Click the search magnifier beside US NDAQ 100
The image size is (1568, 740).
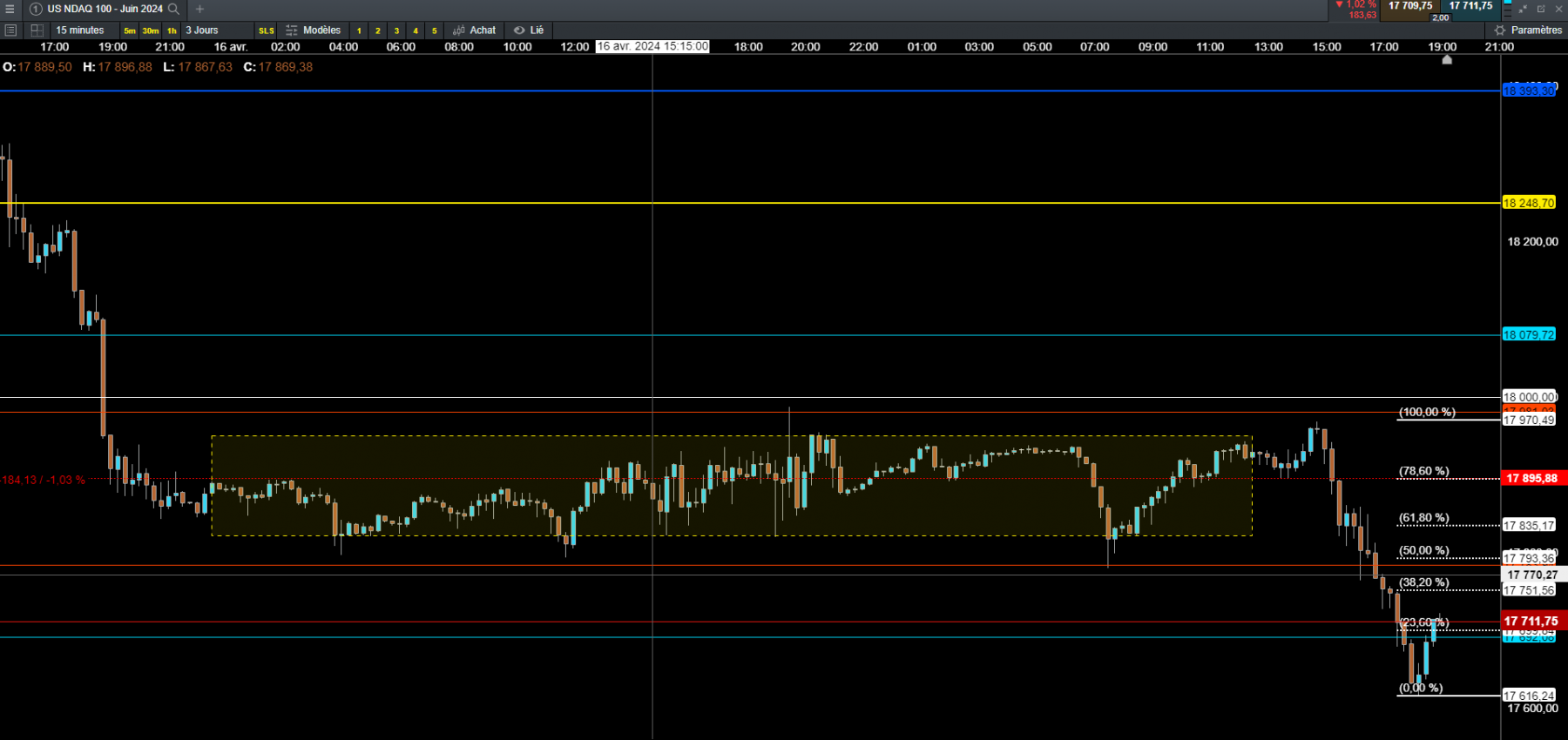[x=173, y=9]
